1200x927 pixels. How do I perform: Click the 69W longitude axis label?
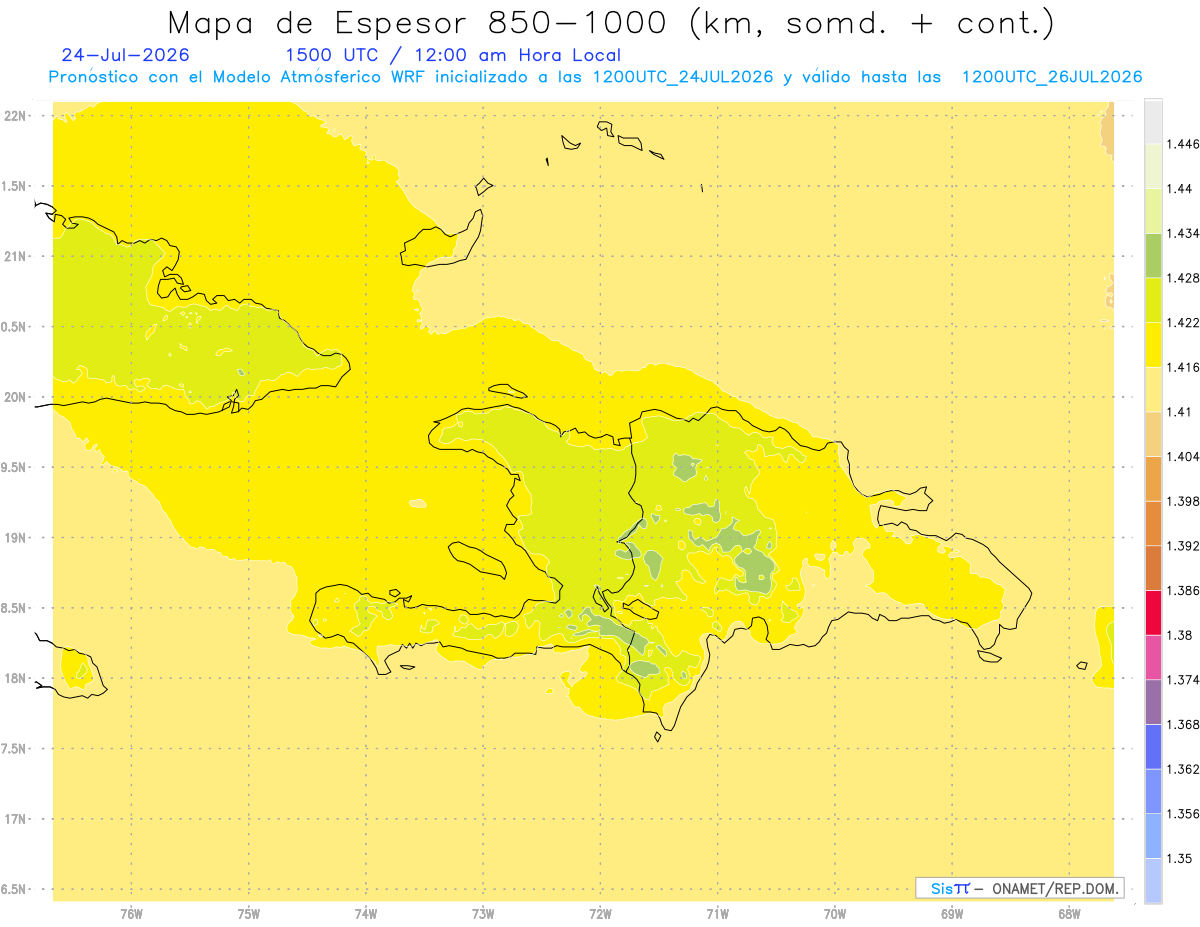point(952,913)
